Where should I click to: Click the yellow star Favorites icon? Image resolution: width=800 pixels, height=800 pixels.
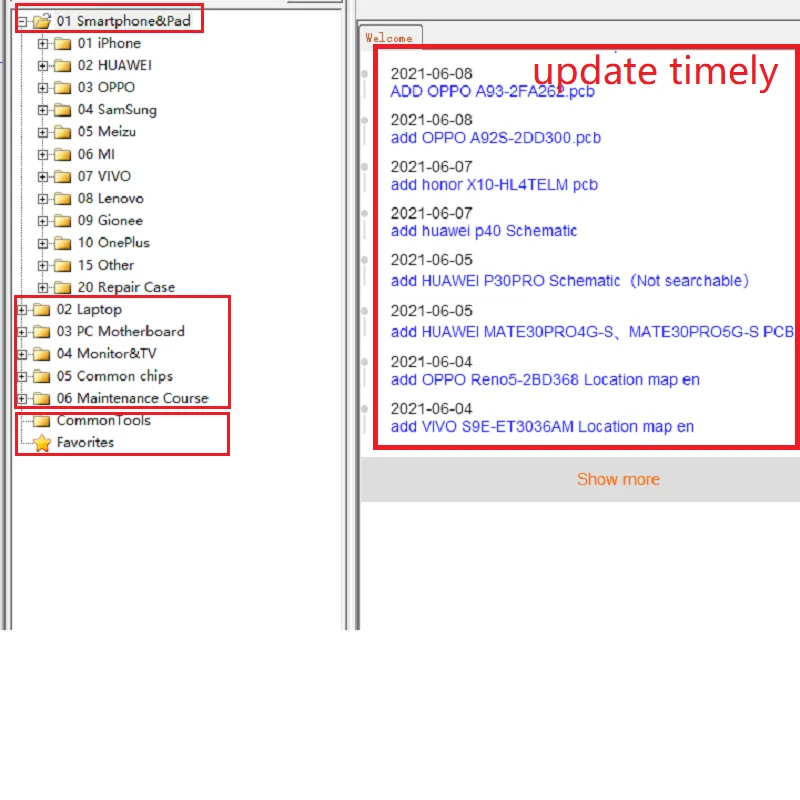(x=42, y=443)
